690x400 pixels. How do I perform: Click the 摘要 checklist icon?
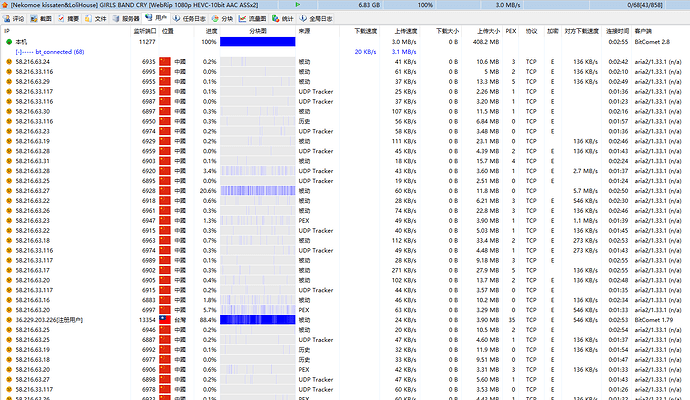61,18
